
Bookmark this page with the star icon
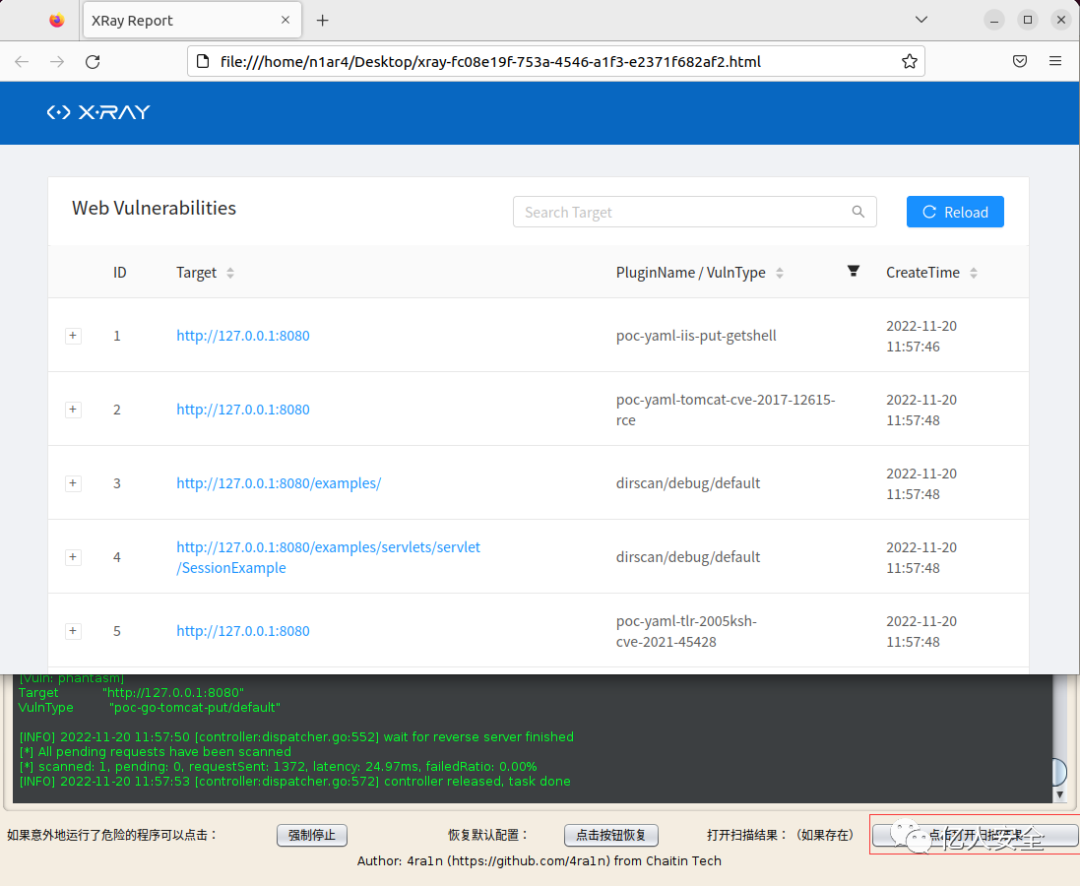tap(909, 61)
